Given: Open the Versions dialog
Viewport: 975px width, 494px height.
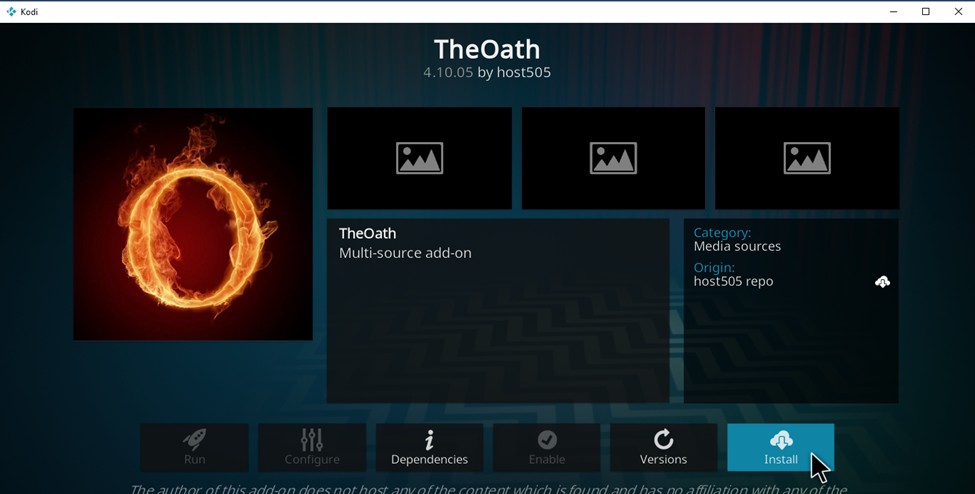Looking at the screenshot, I should click(x=663, y=447).
